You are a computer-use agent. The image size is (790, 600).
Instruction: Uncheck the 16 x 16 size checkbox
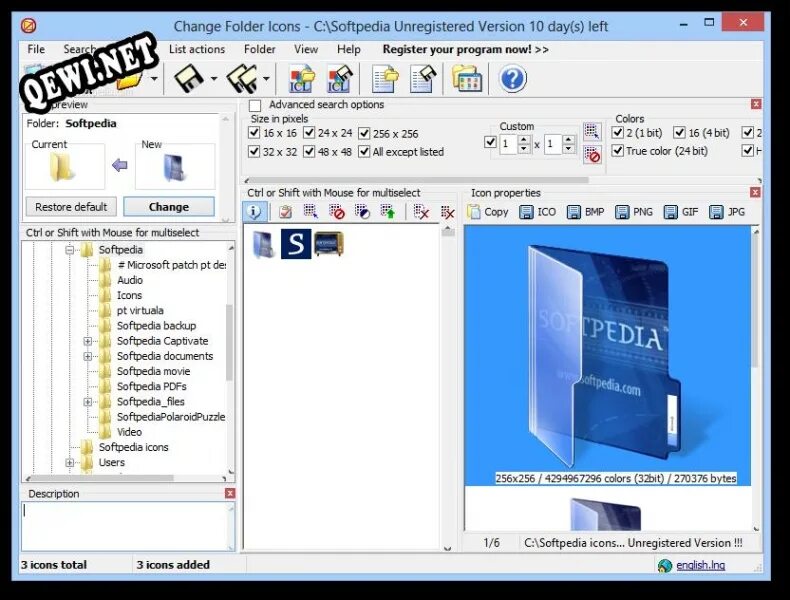click(254, 133)
